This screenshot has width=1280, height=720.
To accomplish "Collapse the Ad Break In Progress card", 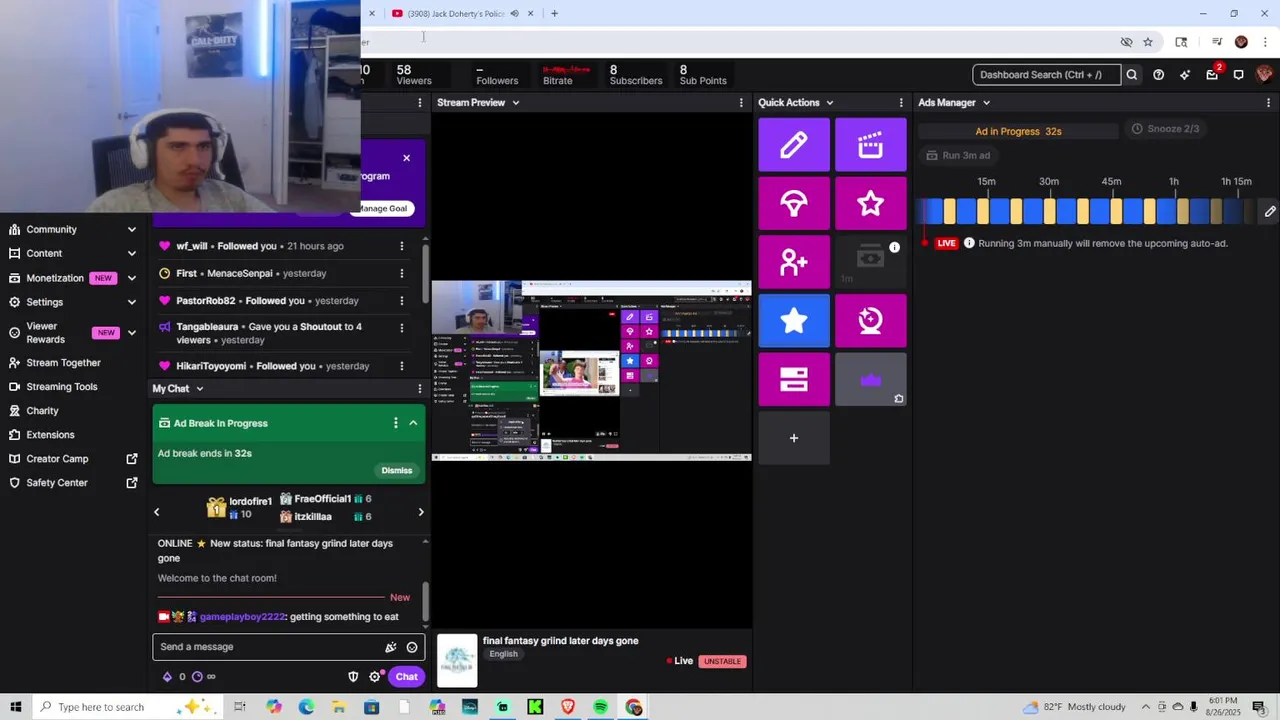I will (413, 423).
